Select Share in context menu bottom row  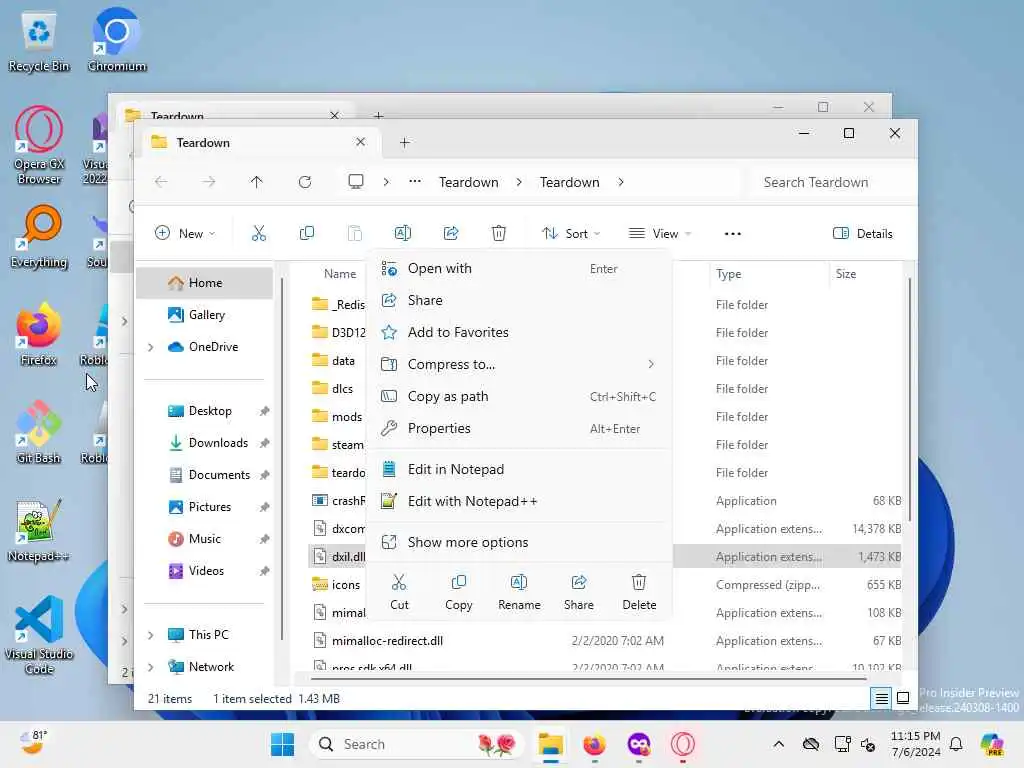click(579, 592)
